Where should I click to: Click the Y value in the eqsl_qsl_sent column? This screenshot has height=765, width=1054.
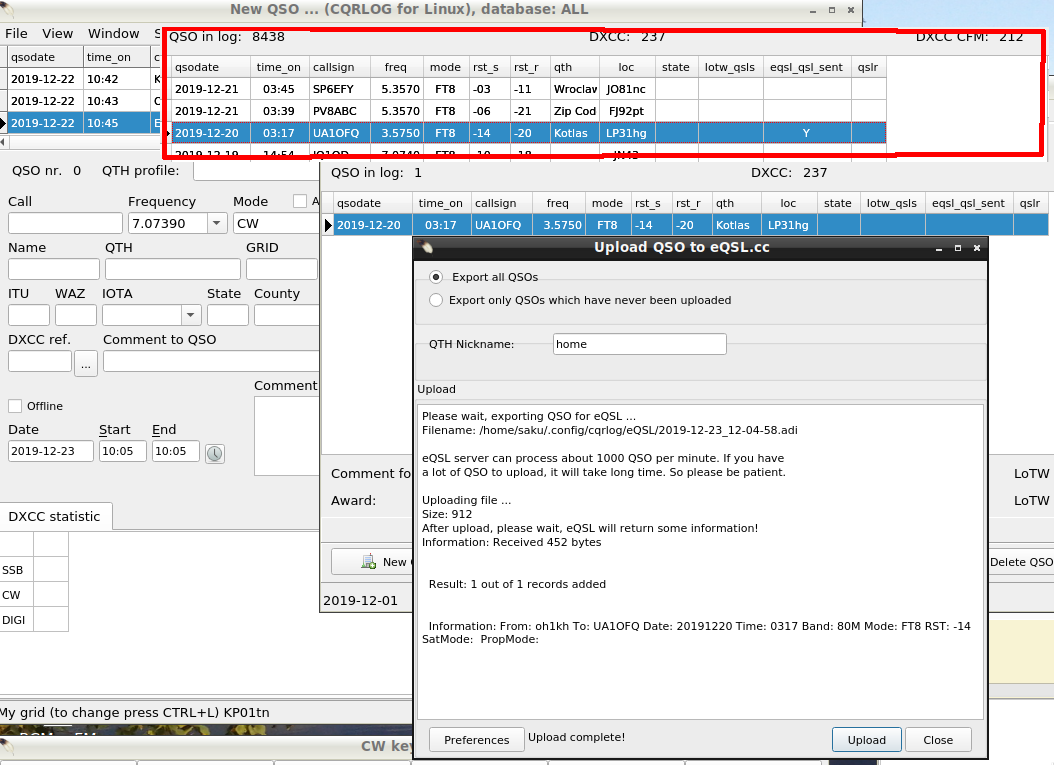point(807,133)
